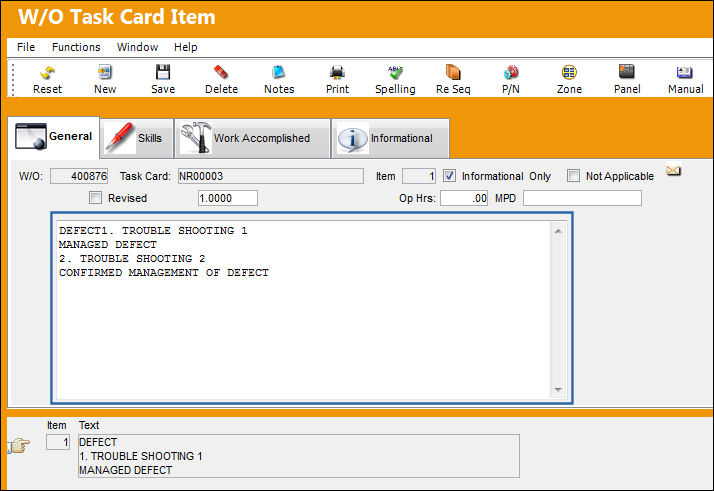Viewport: 714px width, 491px height.
Task: Open the Work Accomplished tab
Action: (x=253, y=138)
